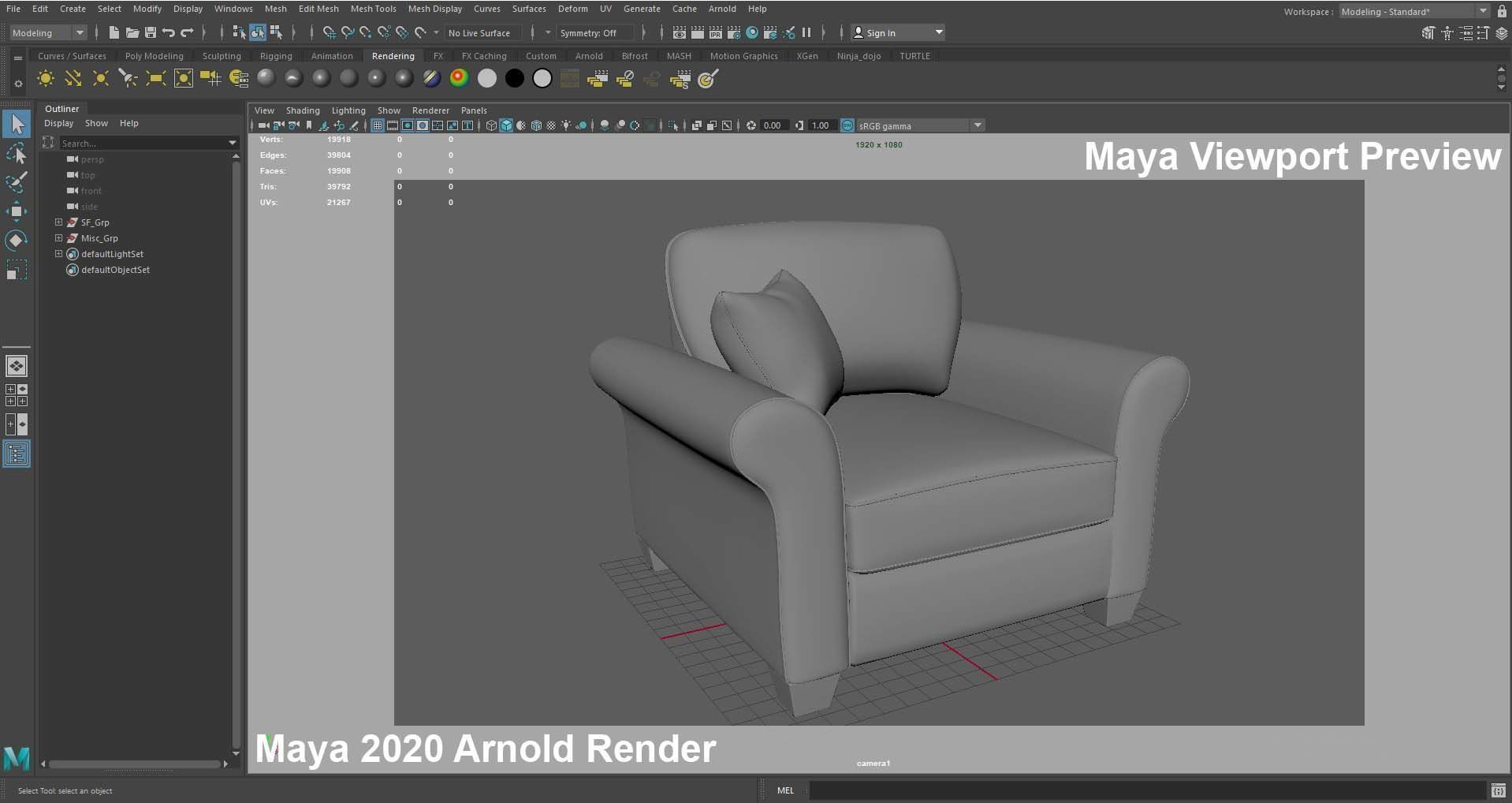This screenshot has width=1512, height=803.
Task: Click the Select camera icon in panel toolbar
Action: pyautogui.click(x=263, y=125)
